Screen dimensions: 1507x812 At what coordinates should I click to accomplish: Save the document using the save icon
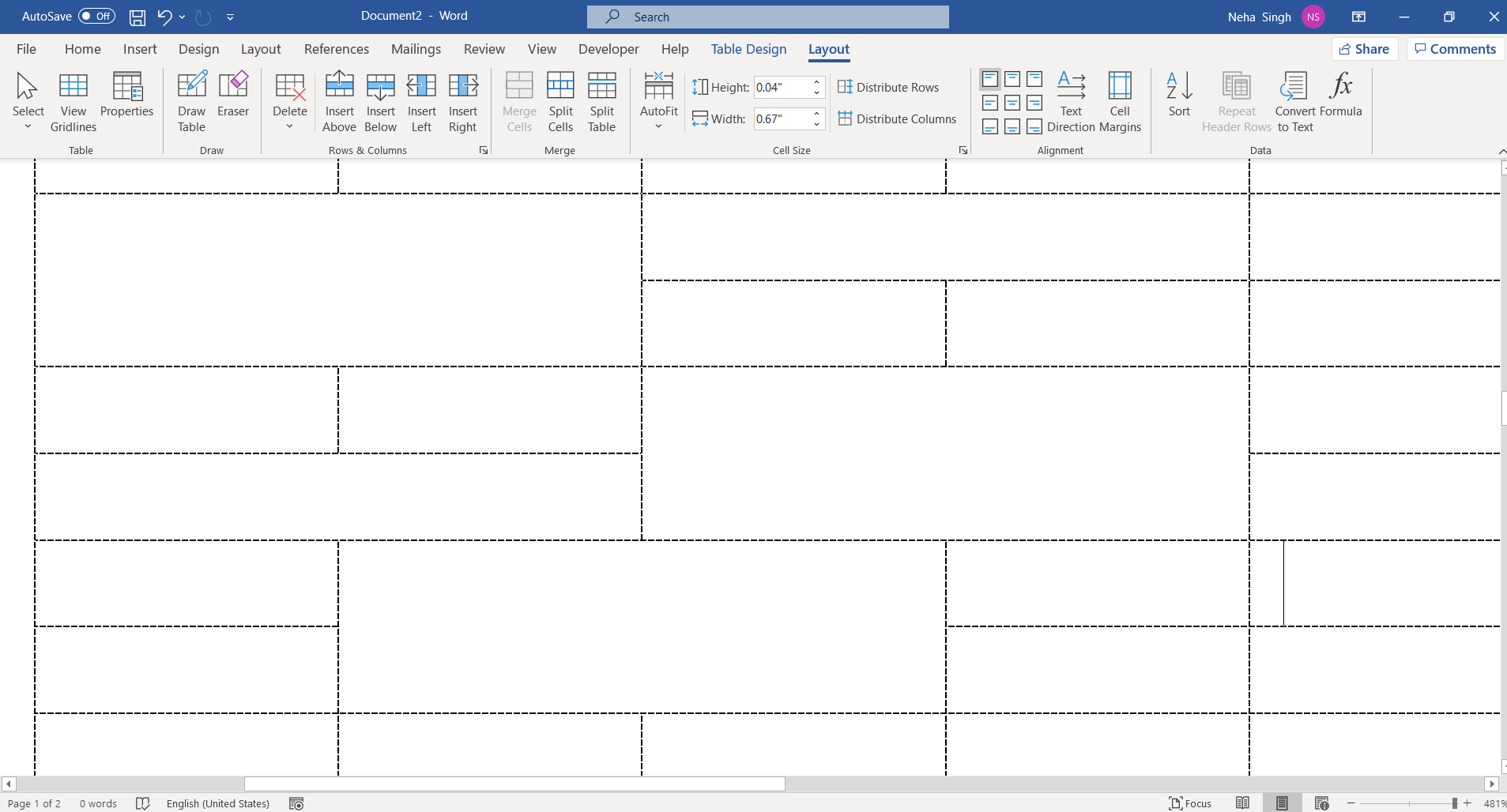138,17
